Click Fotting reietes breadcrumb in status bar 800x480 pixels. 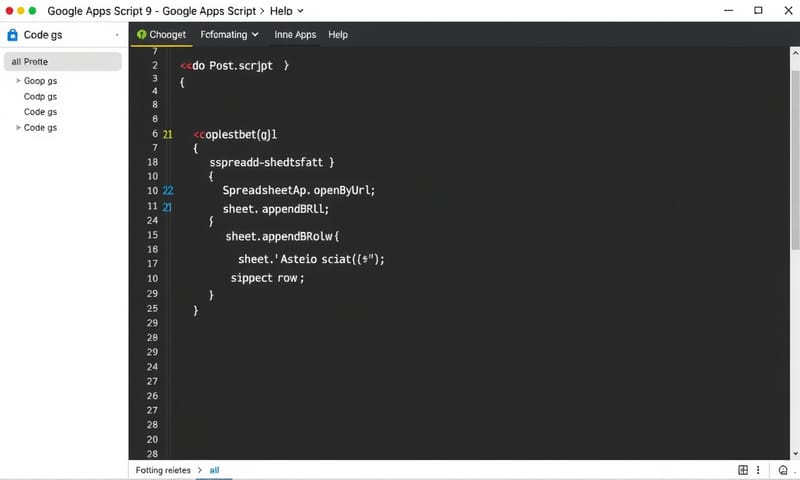click(x=163, y=470)
